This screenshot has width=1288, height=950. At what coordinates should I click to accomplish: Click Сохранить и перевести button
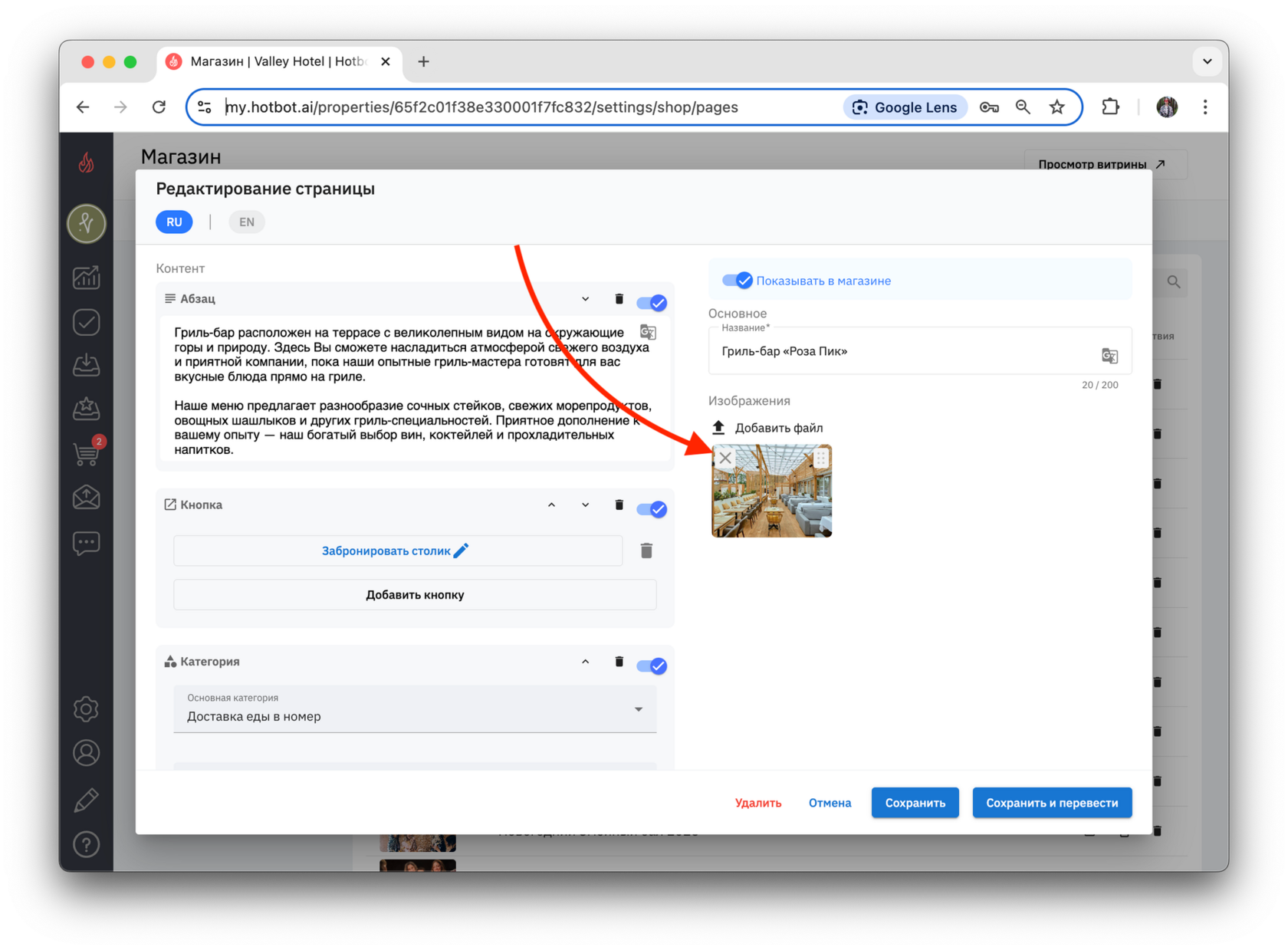coord(1052,803)
